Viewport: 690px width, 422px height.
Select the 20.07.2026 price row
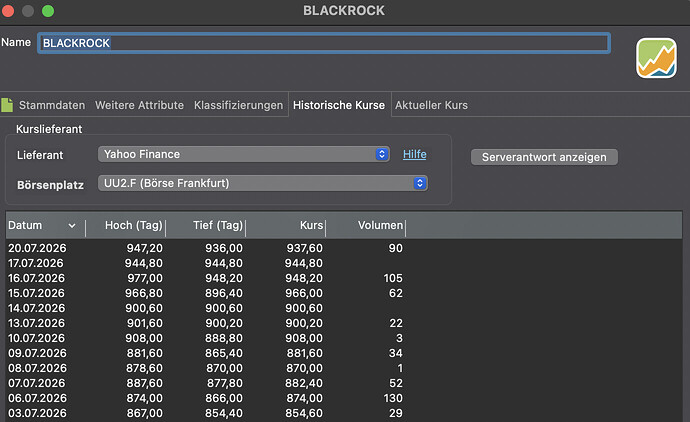point(344,248)
